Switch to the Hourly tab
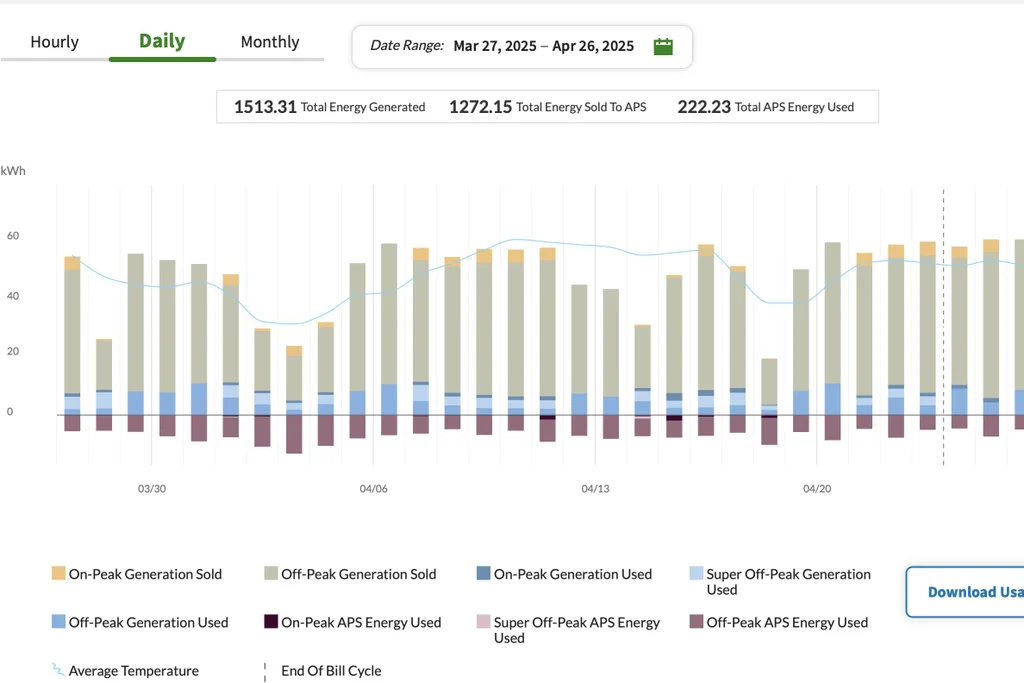1024x683 pixels. (54, 42)
